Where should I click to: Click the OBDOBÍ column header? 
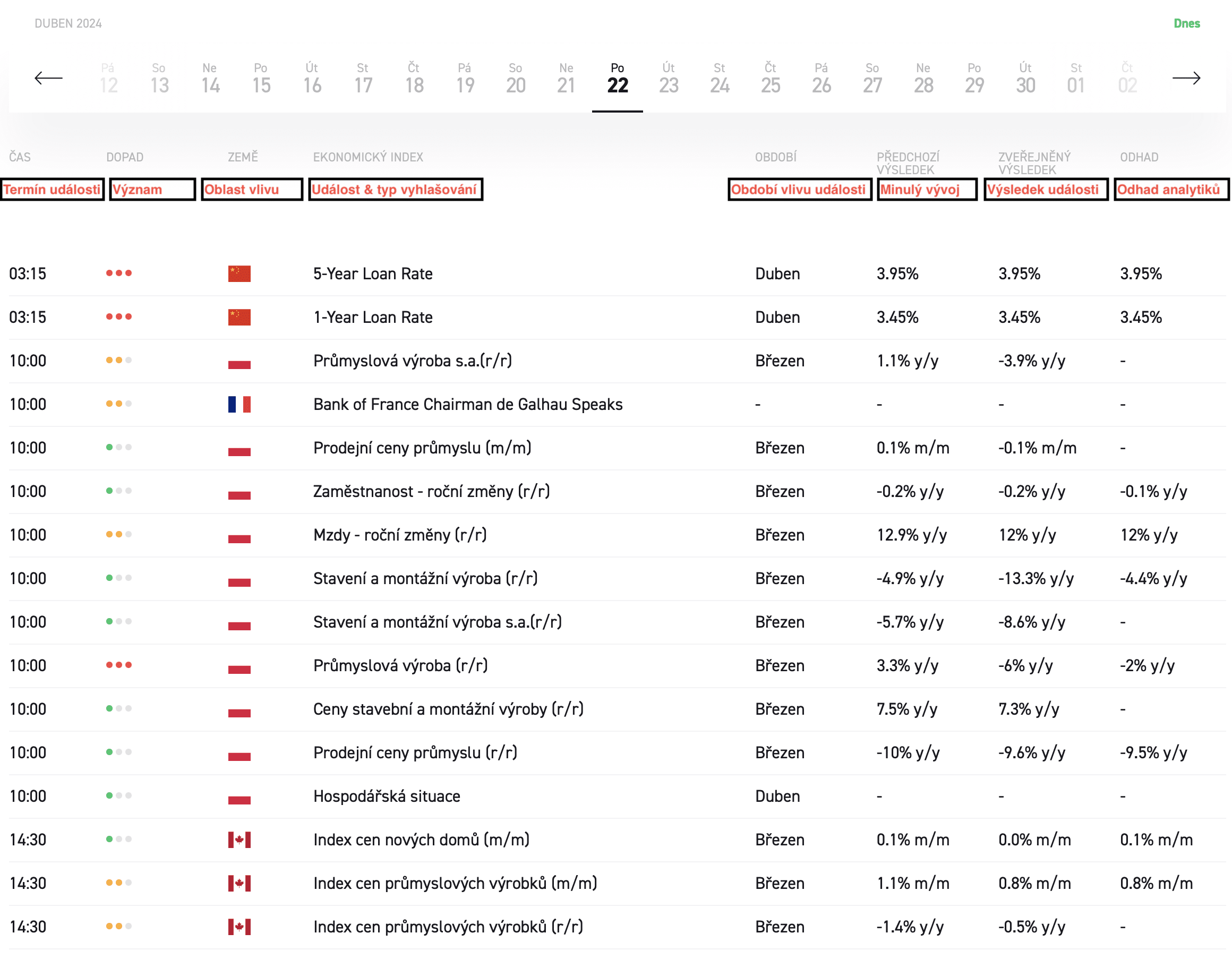point(776,157)
